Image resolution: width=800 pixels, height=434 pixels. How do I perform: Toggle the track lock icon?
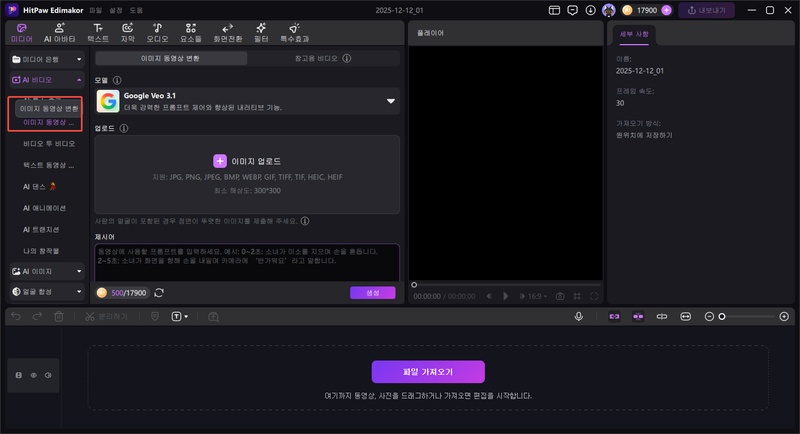[19, 375]
